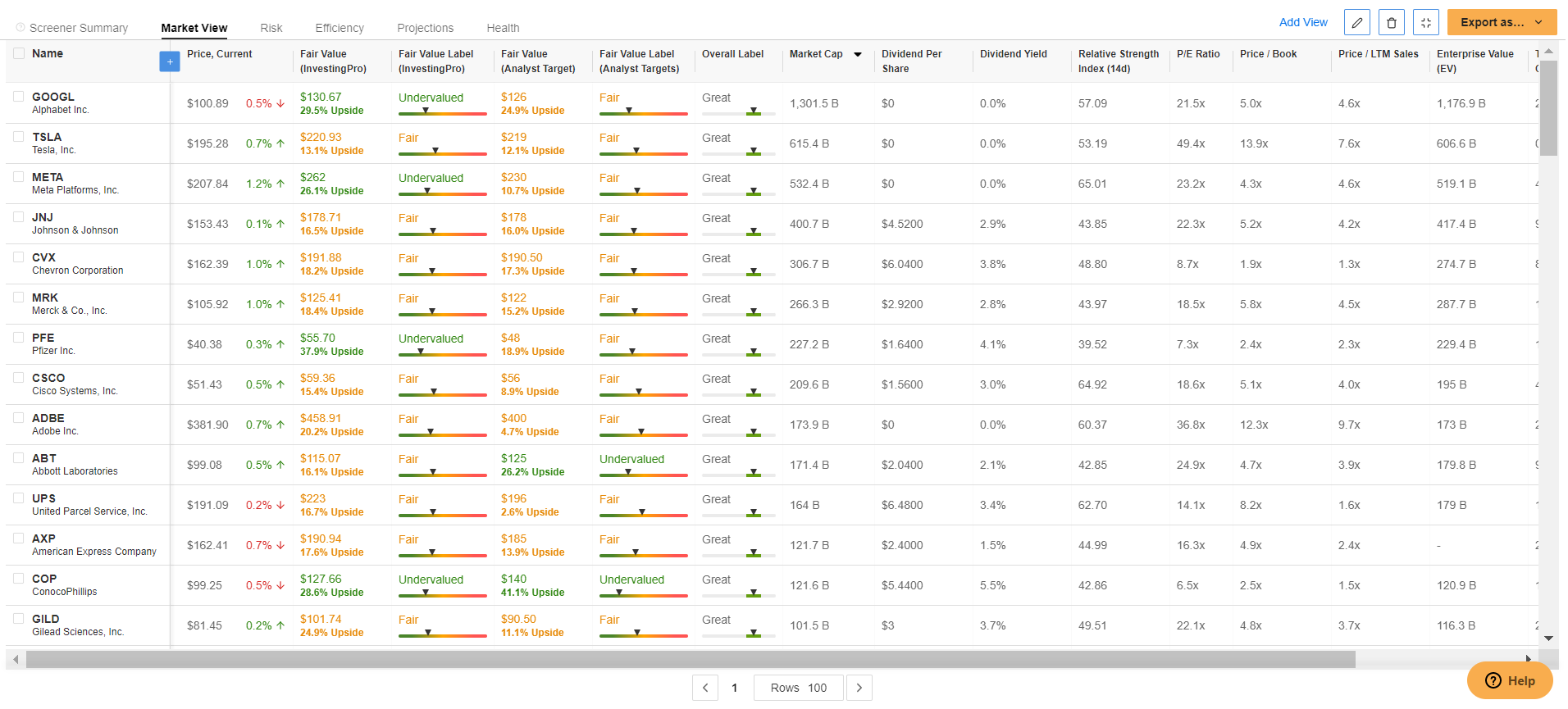Go to previous page arrow
The height and width of the screenshot is (709, 1568).
click(x=705, y=688)
